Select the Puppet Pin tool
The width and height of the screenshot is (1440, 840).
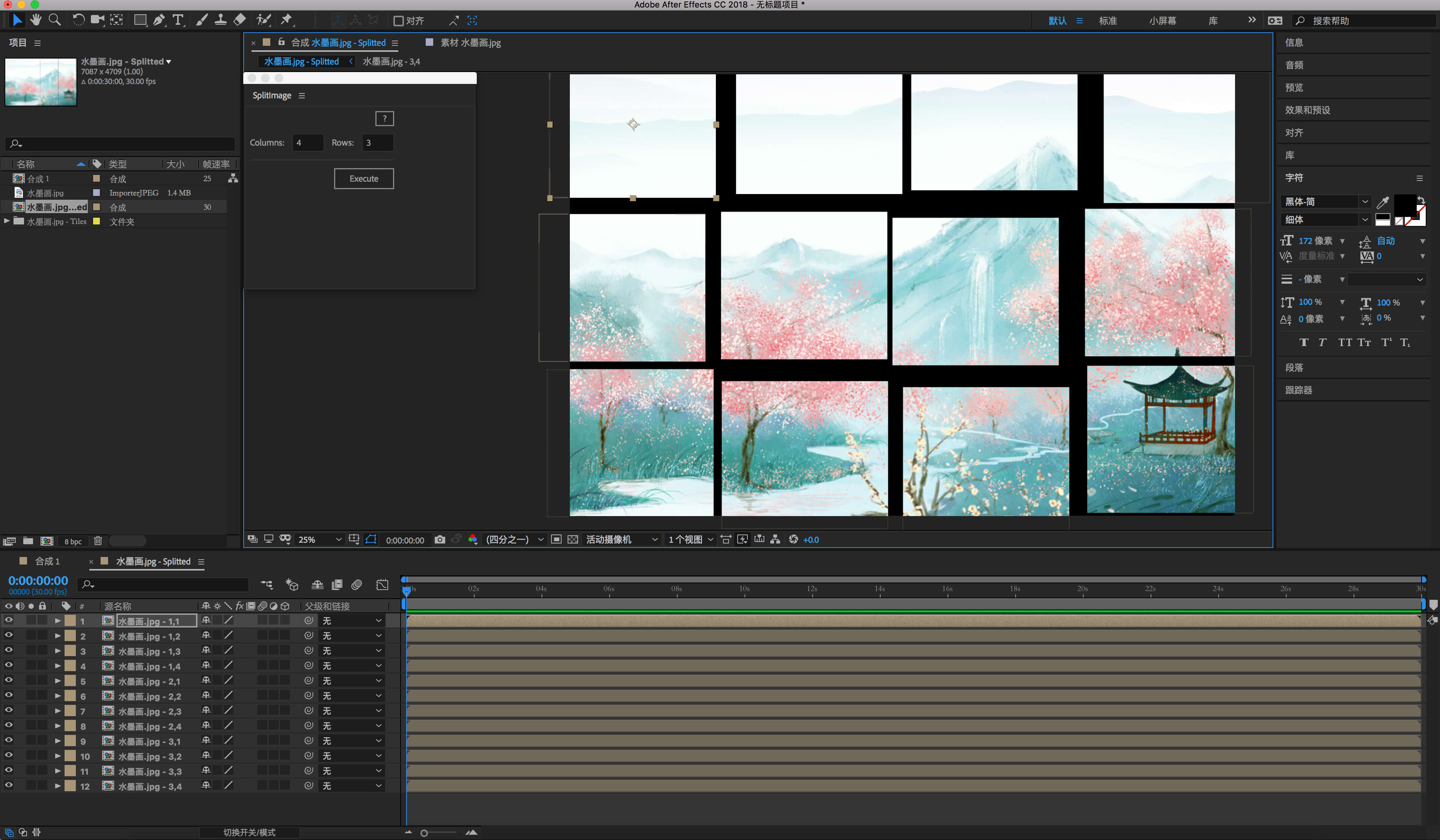[286, 20]
